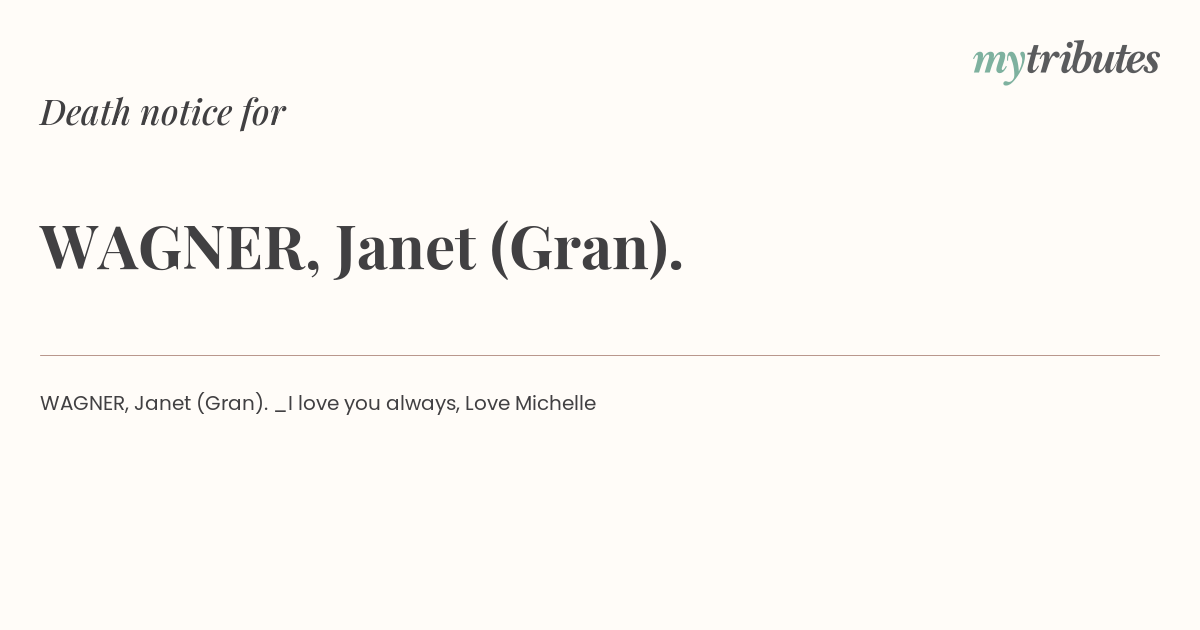Click "WAGNER," in the large heading
The height and width of the screenshot is (630, 1200).
click(x=181, y=248)
